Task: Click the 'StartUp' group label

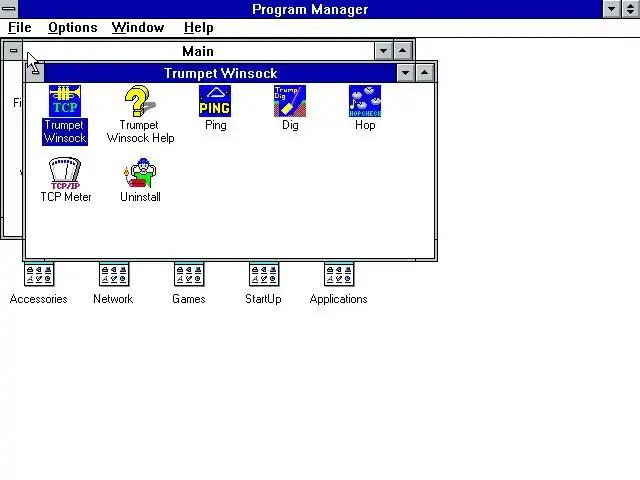Action: [263, 299]
